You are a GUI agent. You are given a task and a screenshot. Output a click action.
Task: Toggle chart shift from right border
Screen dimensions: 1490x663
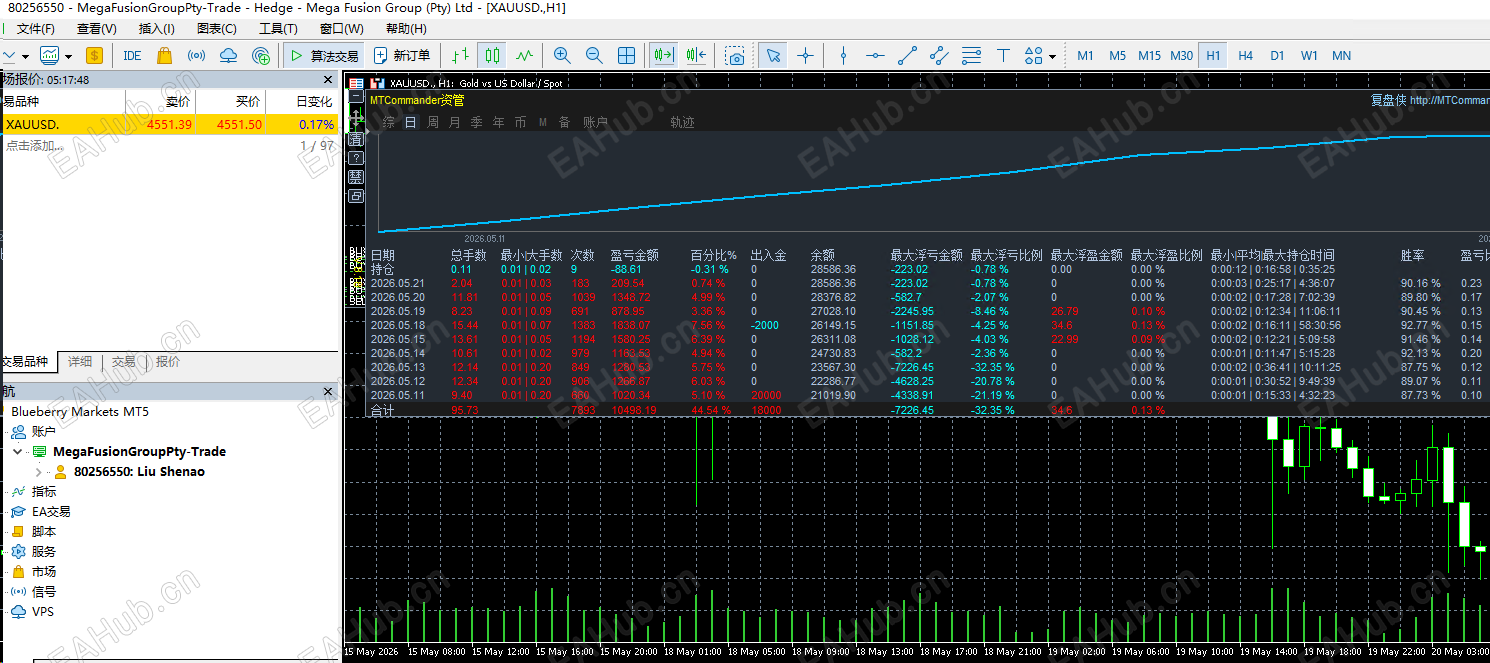697,56
